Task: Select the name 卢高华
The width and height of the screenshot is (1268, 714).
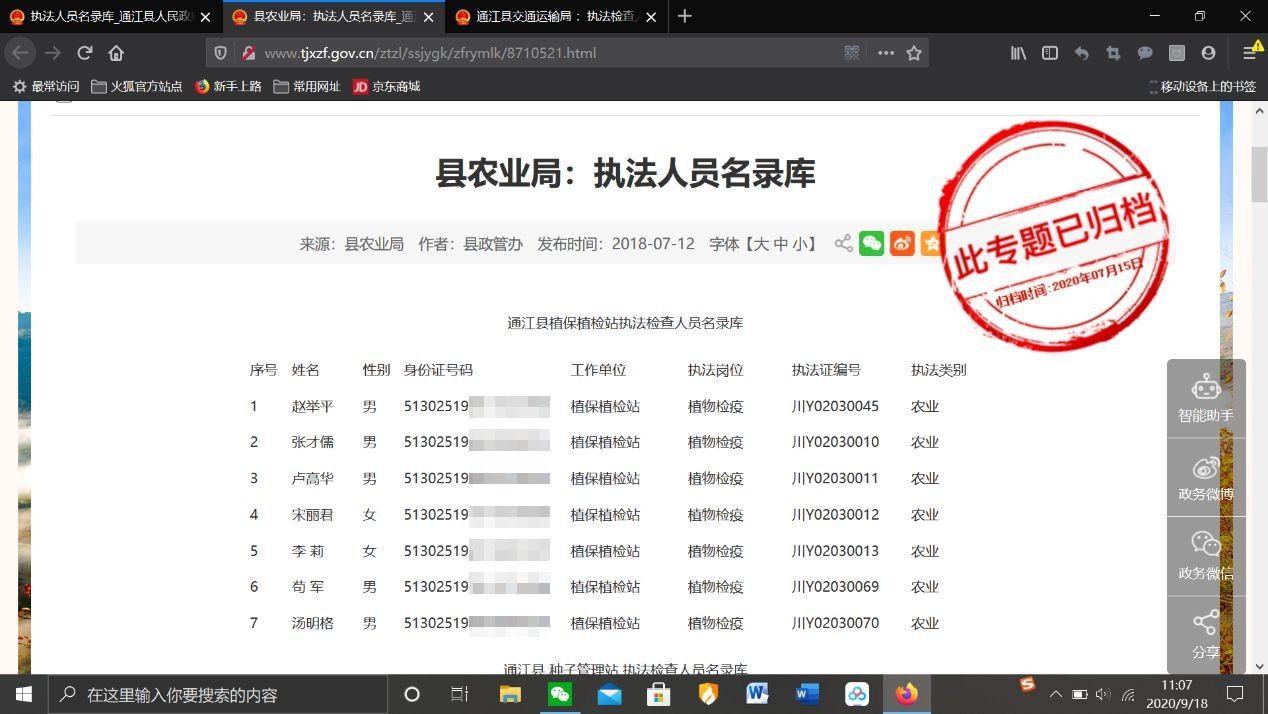Action: [312, 478]
